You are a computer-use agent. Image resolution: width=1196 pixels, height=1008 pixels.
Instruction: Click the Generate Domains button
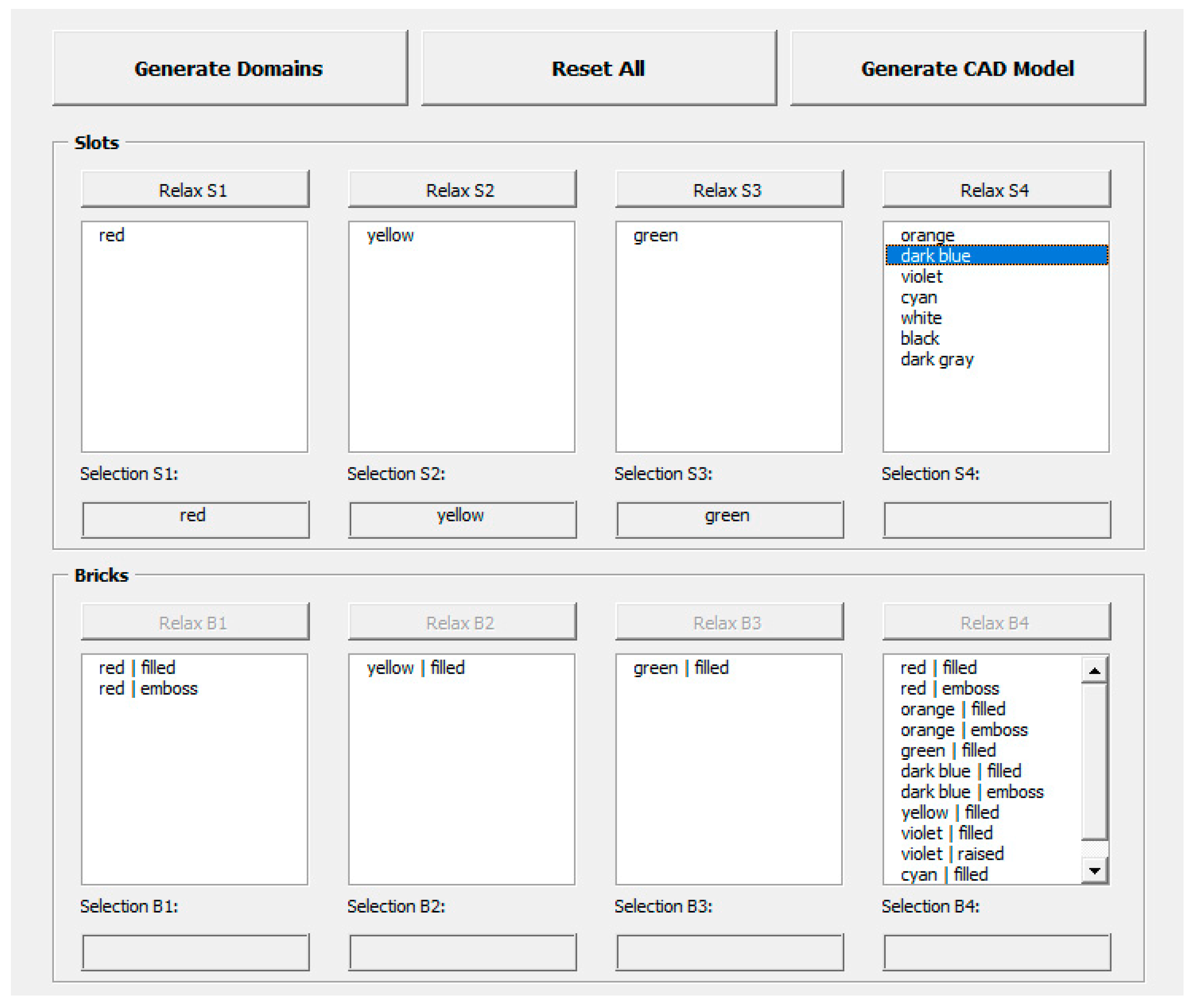click(230, 68)
